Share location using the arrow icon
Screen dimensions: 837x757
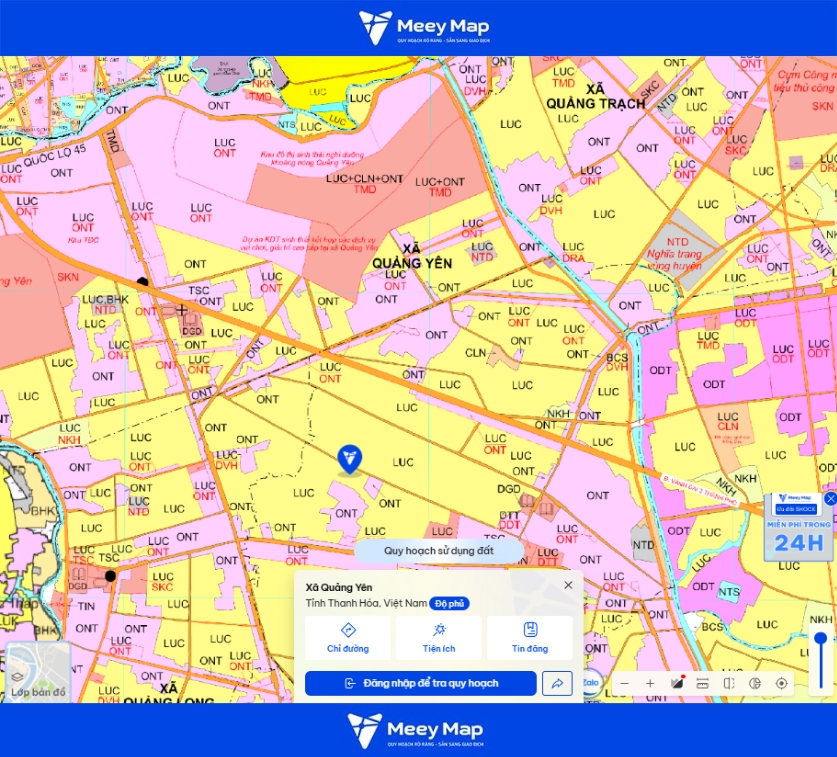tap(557, 683)
